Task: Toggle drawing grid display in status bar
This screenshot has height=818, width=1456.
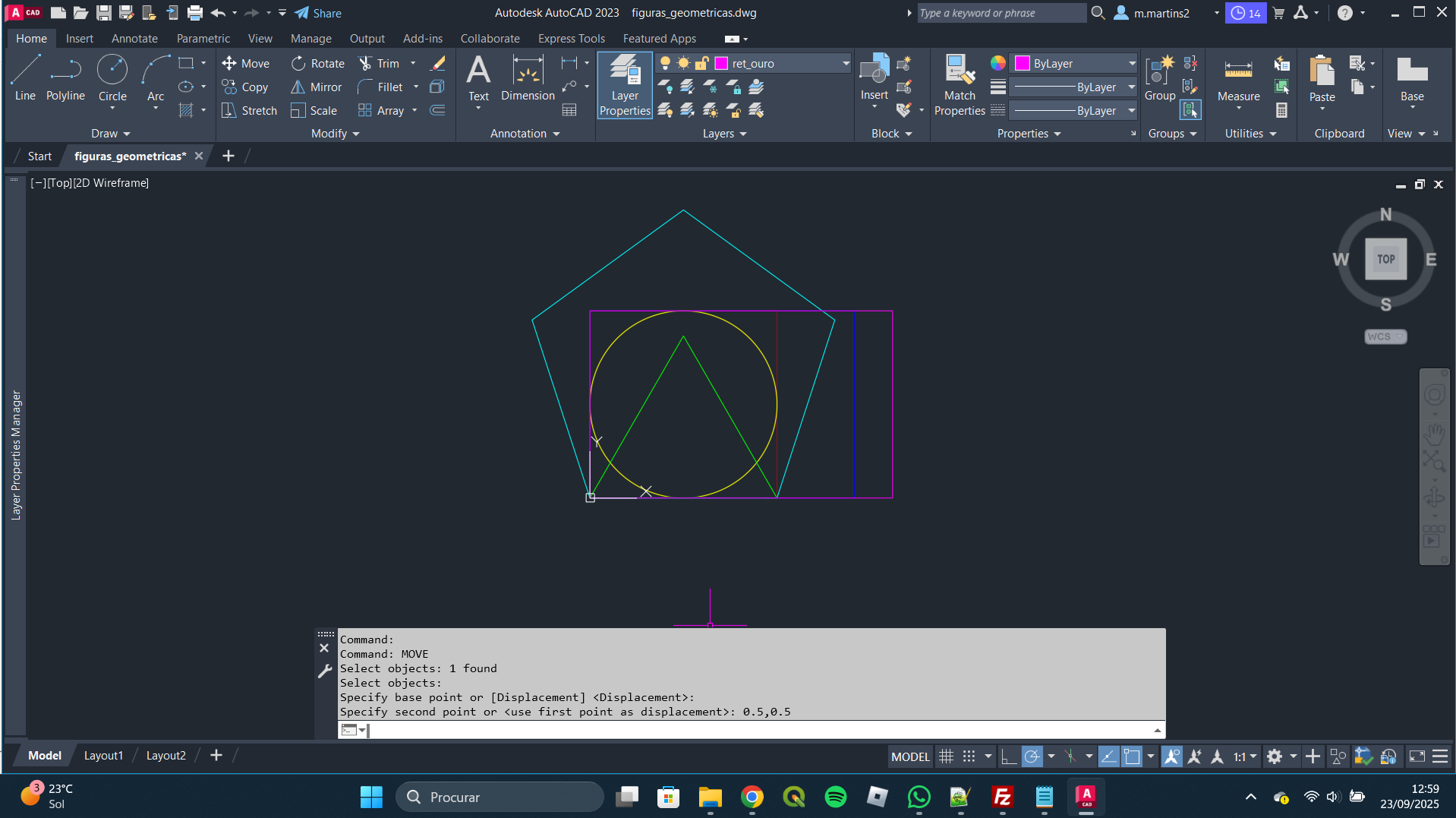Action: point(946,756)
